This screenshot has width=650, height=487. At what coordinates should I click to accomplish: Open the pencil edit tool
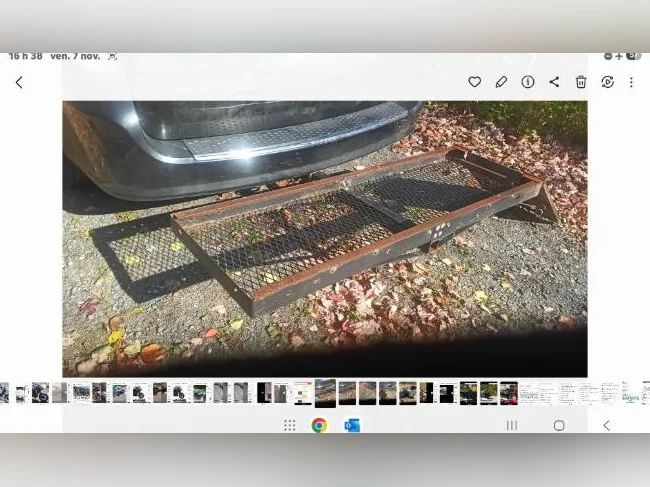coord(501,82)
